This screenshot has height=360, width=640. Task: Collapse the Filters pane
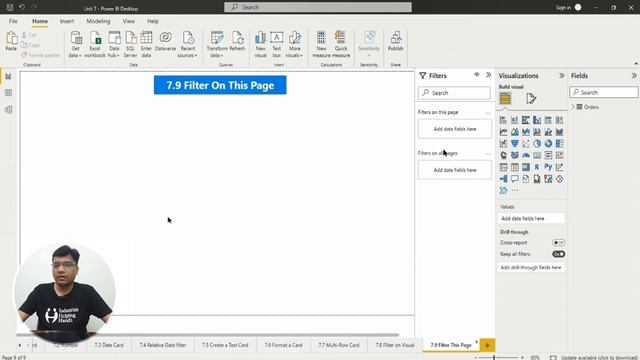tap(489, 75)
